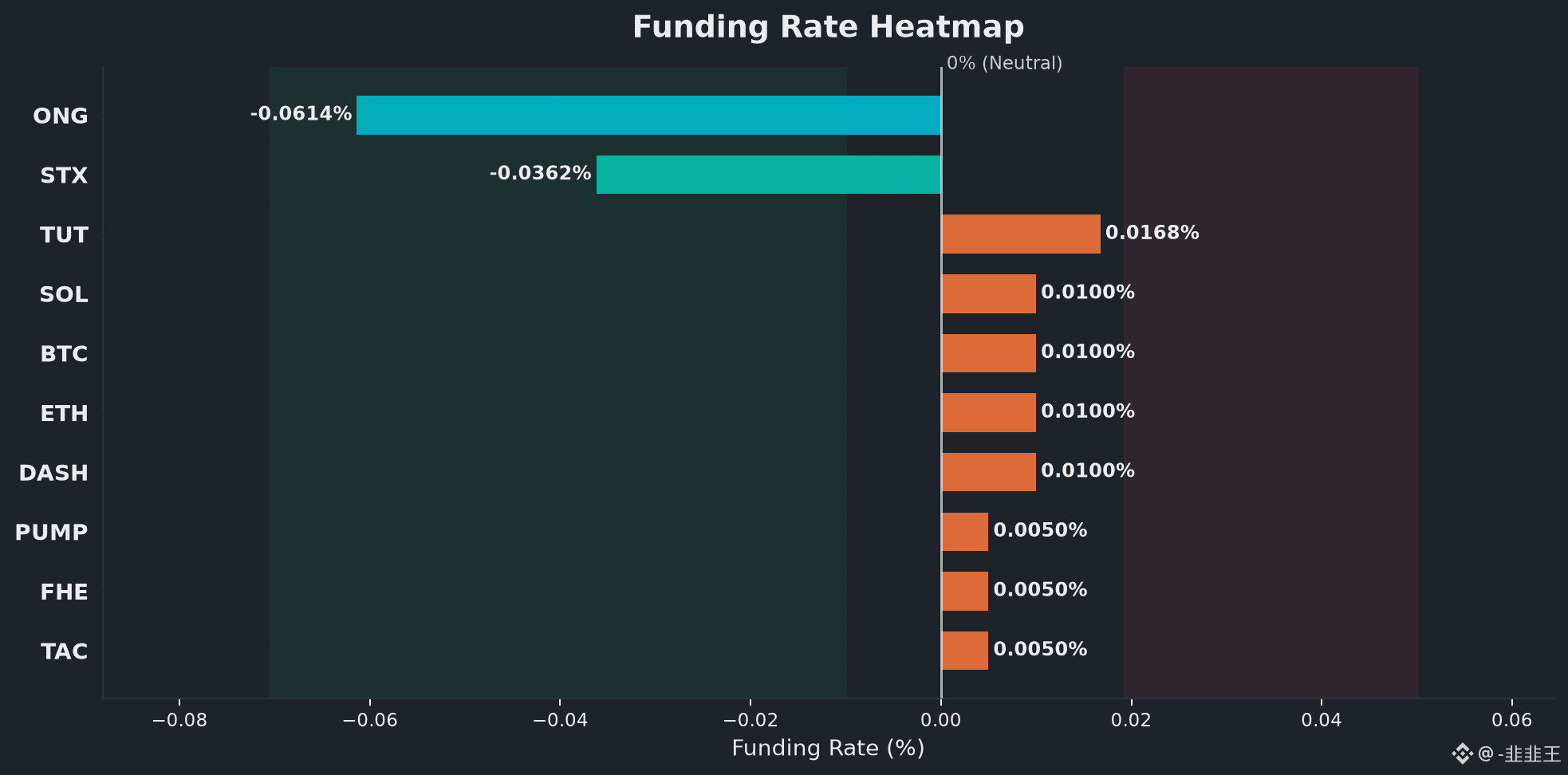Image resolution: width=1568 pixels, height=775 pixels.
Task: Select the TAC coin label
Action: point(64,651)
